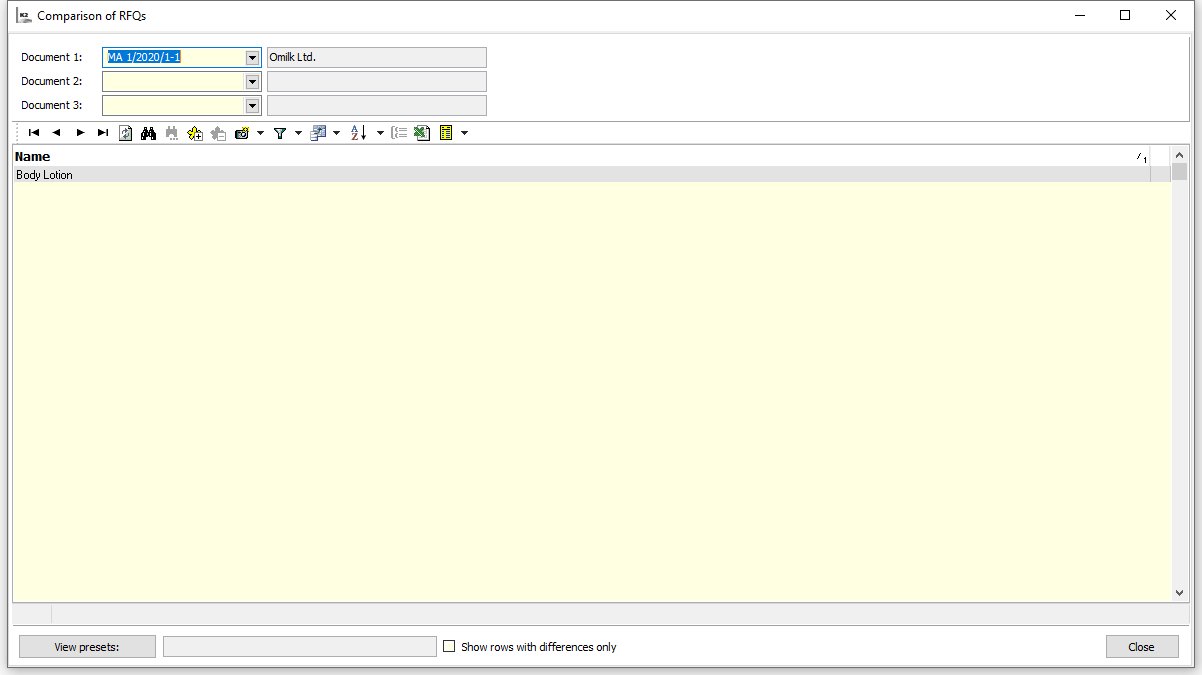Click the greyed find-next binoculars icon
1202x675 pixels.
pyautogui.click(x=172, y=133)
